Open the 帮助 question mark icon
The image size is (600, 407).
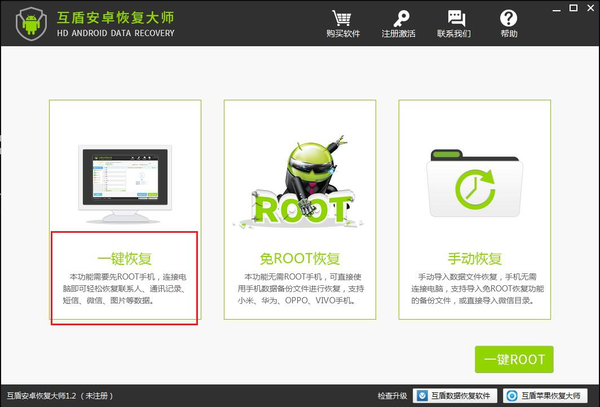pyautogui.click(x=509, y=18)
